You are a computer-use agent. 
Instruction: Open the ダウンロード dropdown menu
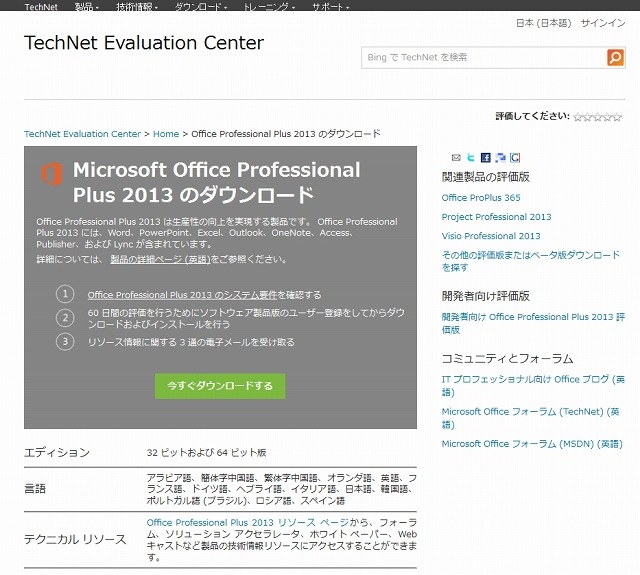click(x=201, y=7)
